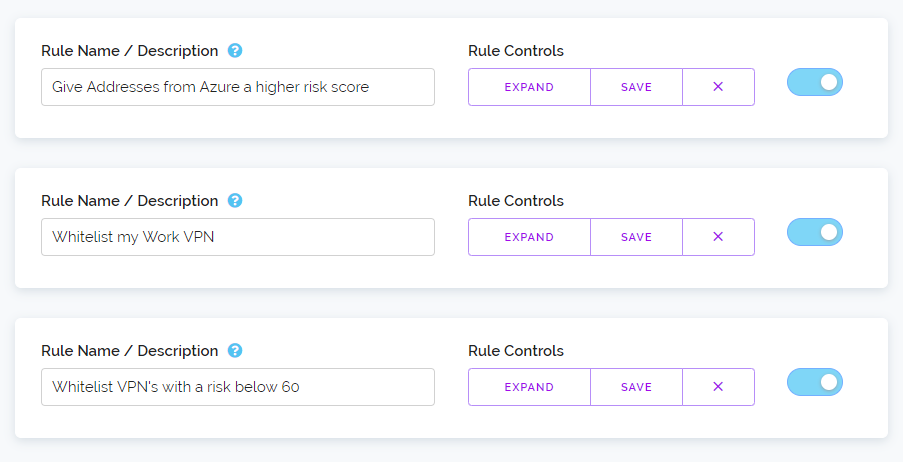This screenshot has width=903, height=462.
Task: Expand the VPN's risk below 60 rule
Action: coord(529,387)
